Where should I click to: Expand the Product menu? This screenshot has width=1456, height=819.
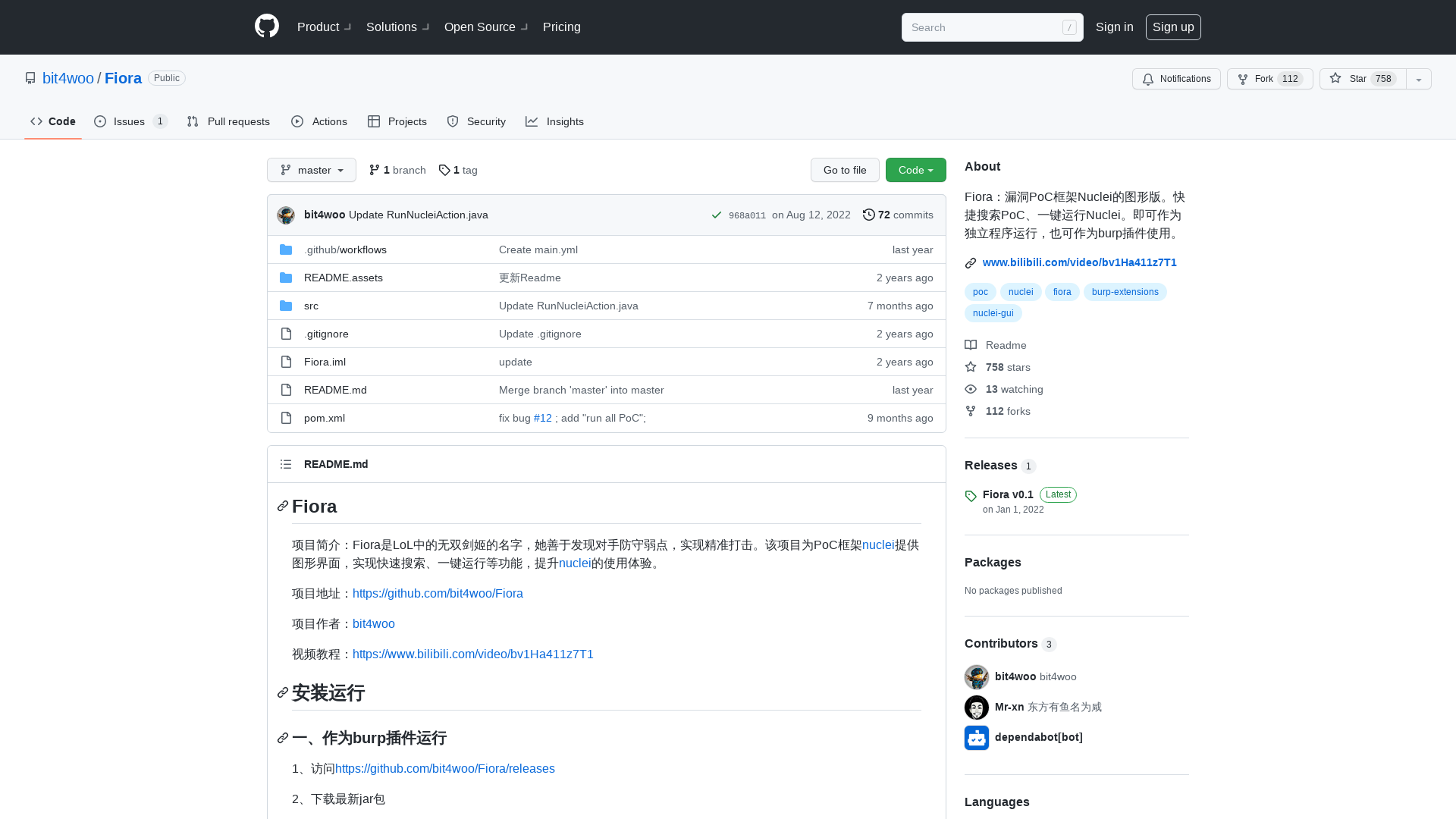click(324, 27)
